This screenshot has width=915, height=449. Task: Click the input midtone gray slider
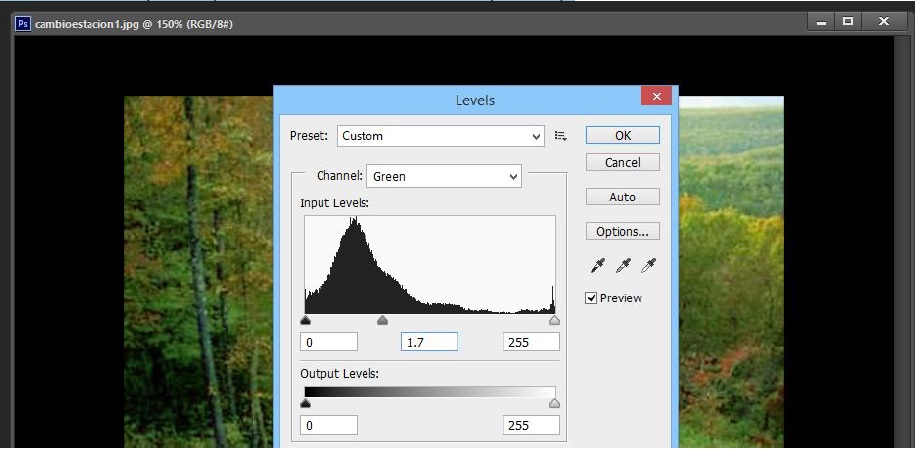[382, 321]
